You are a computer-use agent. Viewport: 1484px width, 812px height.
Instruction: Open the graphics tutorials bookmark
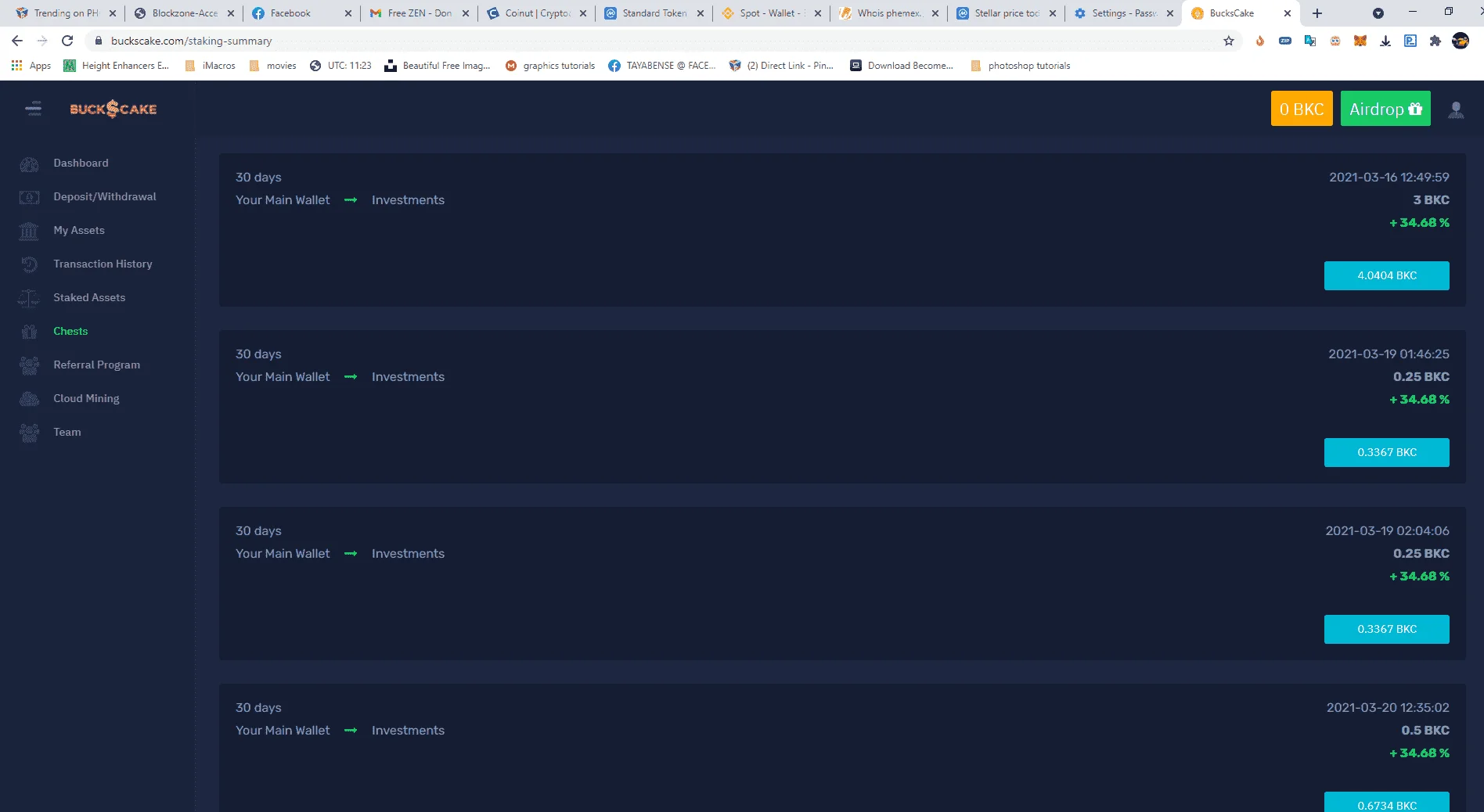[550, 66]
